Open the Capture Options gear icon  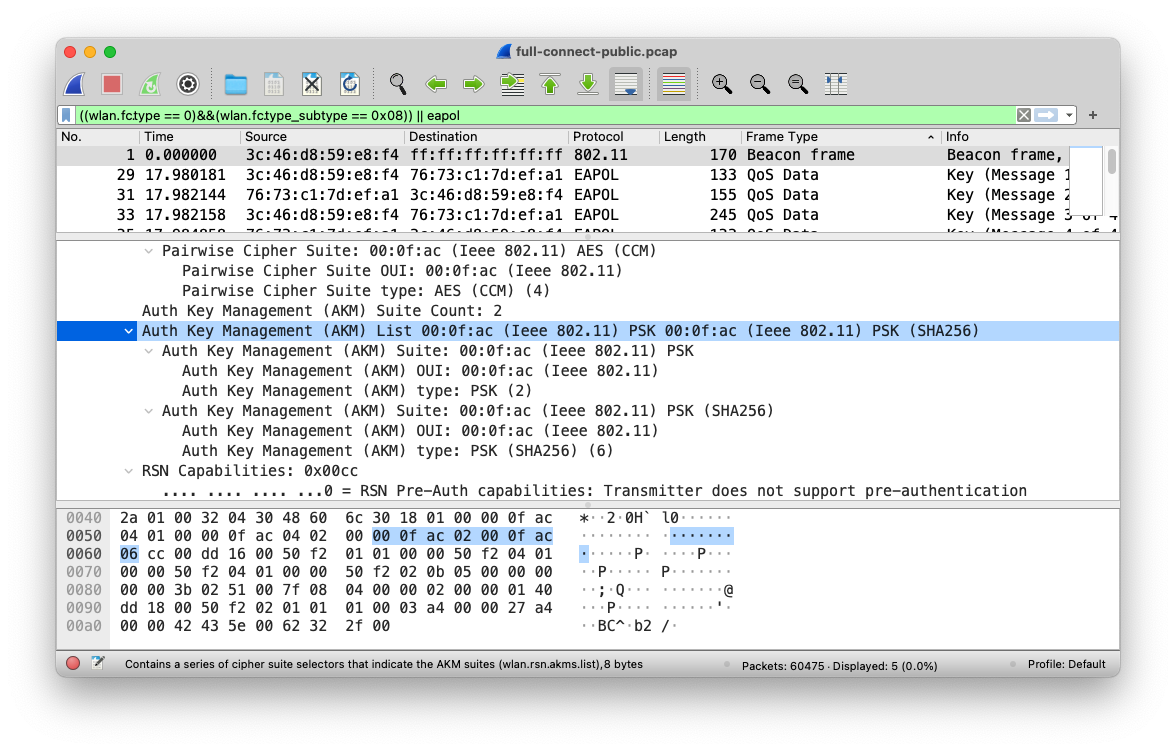188,84
